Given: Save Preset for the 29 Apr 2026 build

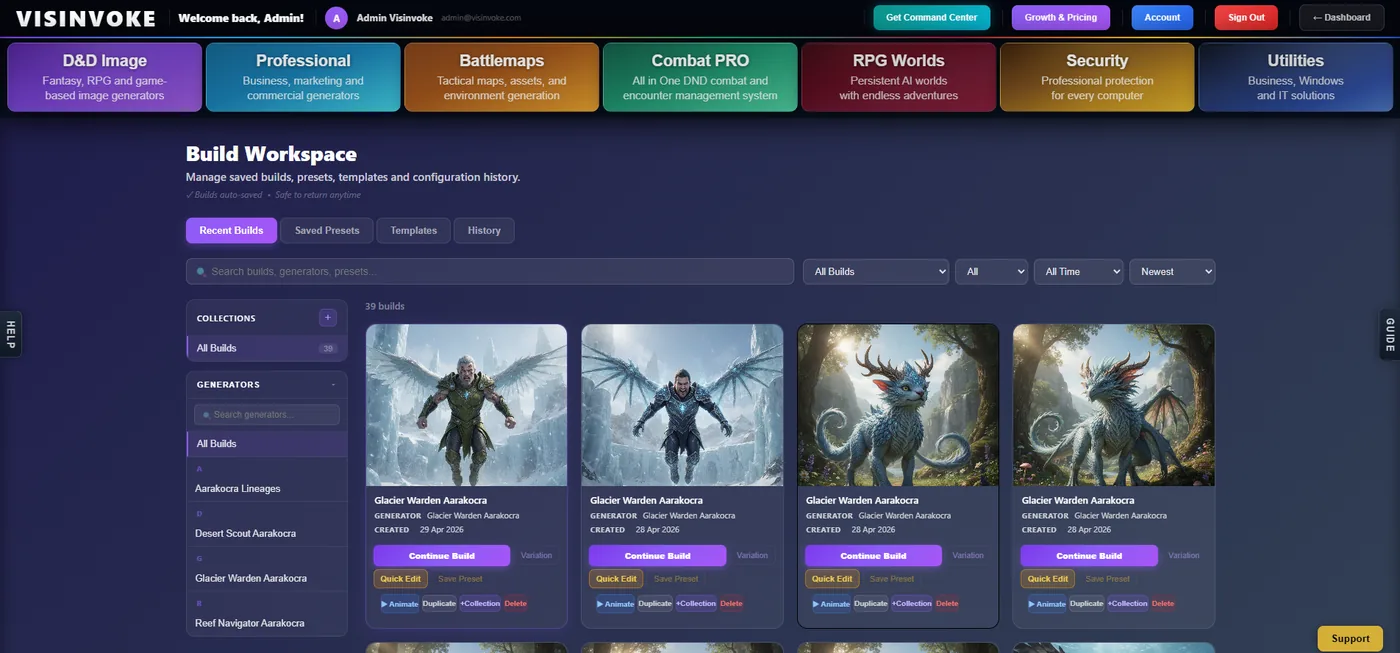Looking at the screenshot, I should tap(460, 579).
